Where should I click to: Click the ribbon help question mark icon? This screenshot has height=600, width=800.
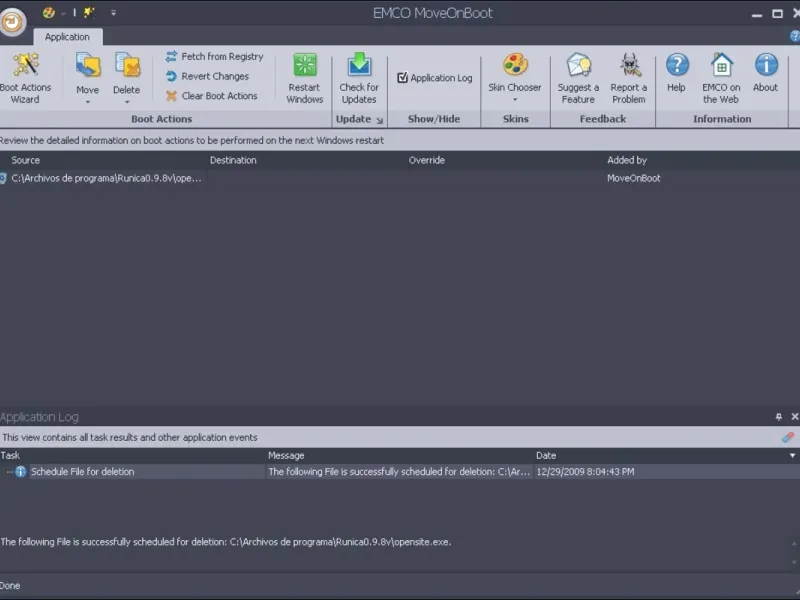(x=794, y=36)
